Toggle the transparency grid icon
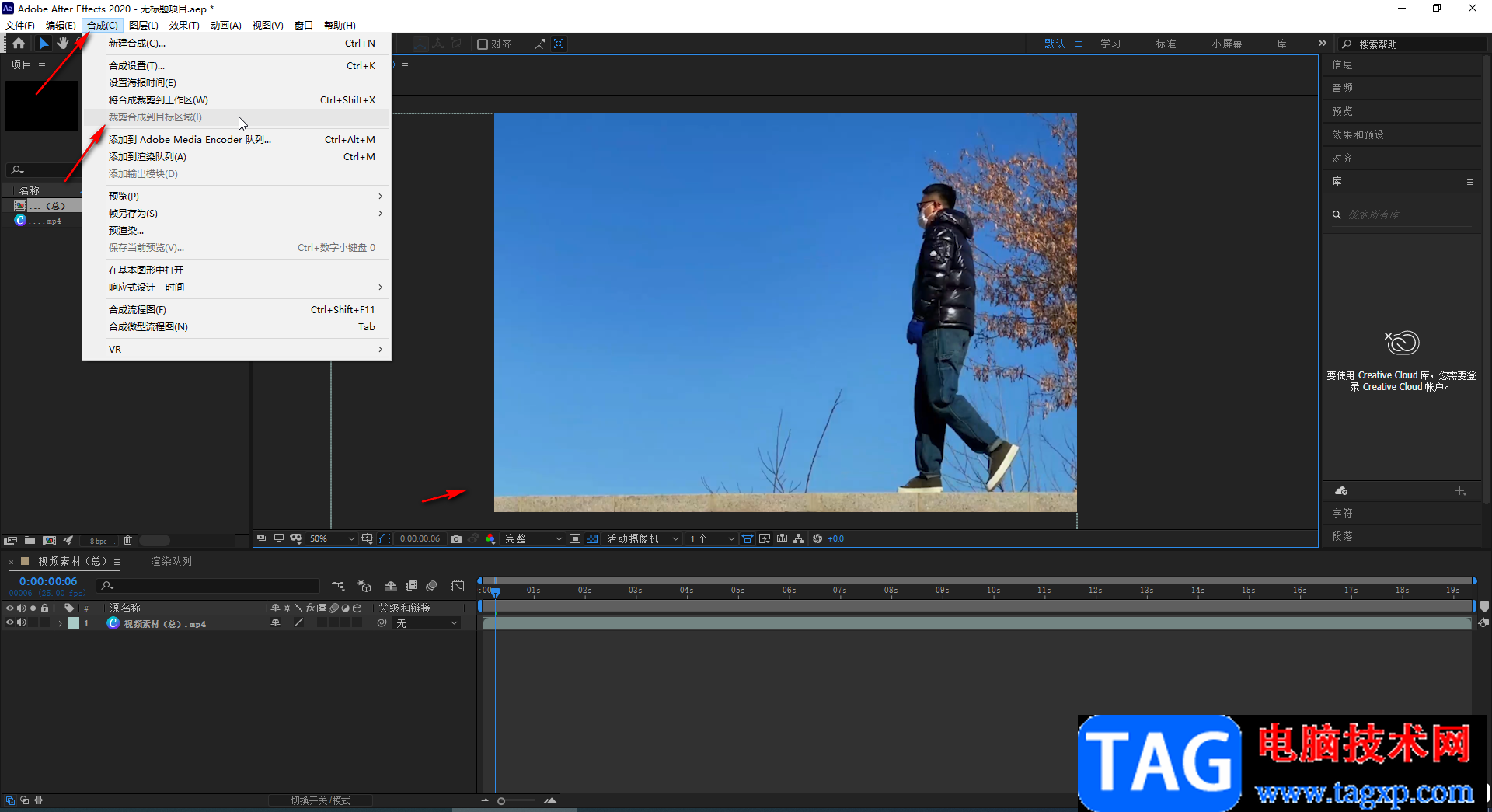The width and height of the screenshot is (1492, 812). 592,538
